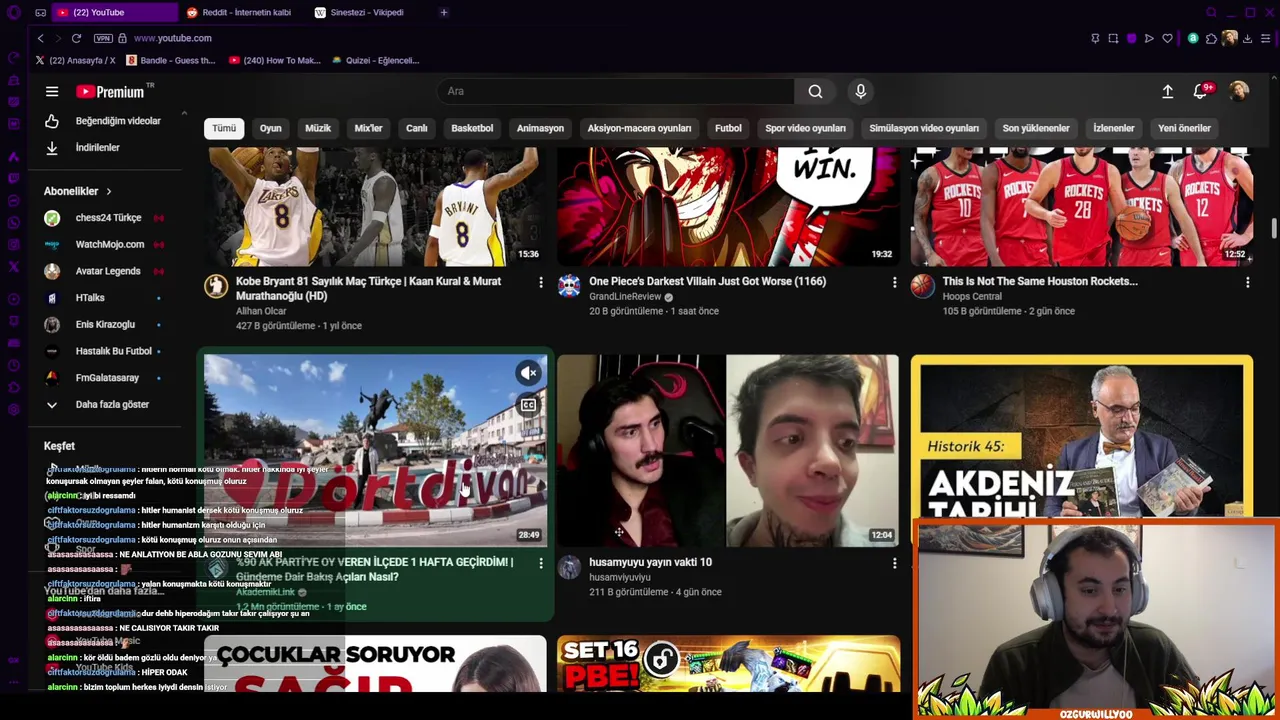Viewport: 1280px width, 720px height.
Task: Unmute the Dörtdivan video preview
Action: pos(528,373)
